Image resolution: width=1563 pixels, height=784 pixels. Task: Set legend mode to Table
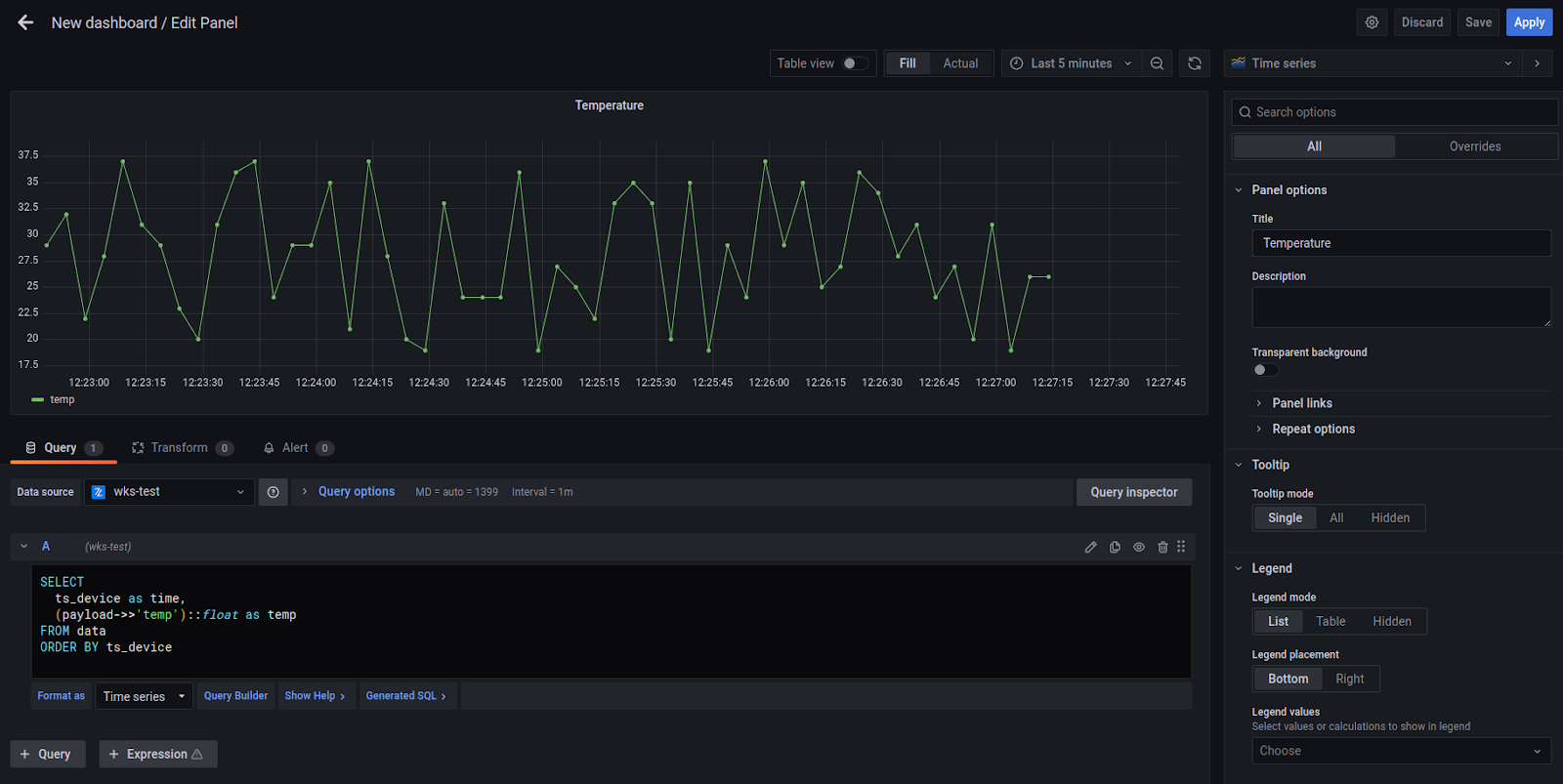point(1331,622)
